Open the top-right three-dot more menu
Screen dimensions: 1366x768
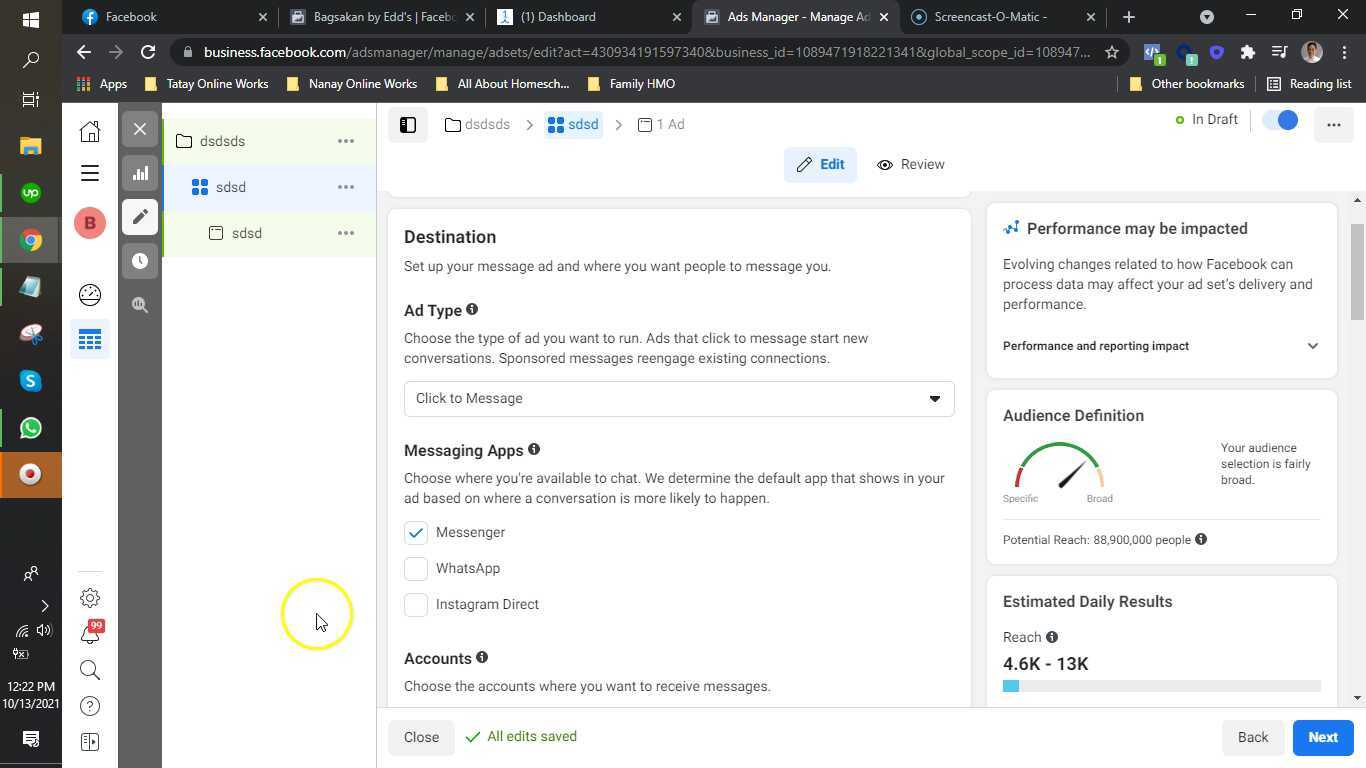coord(1333,125)
